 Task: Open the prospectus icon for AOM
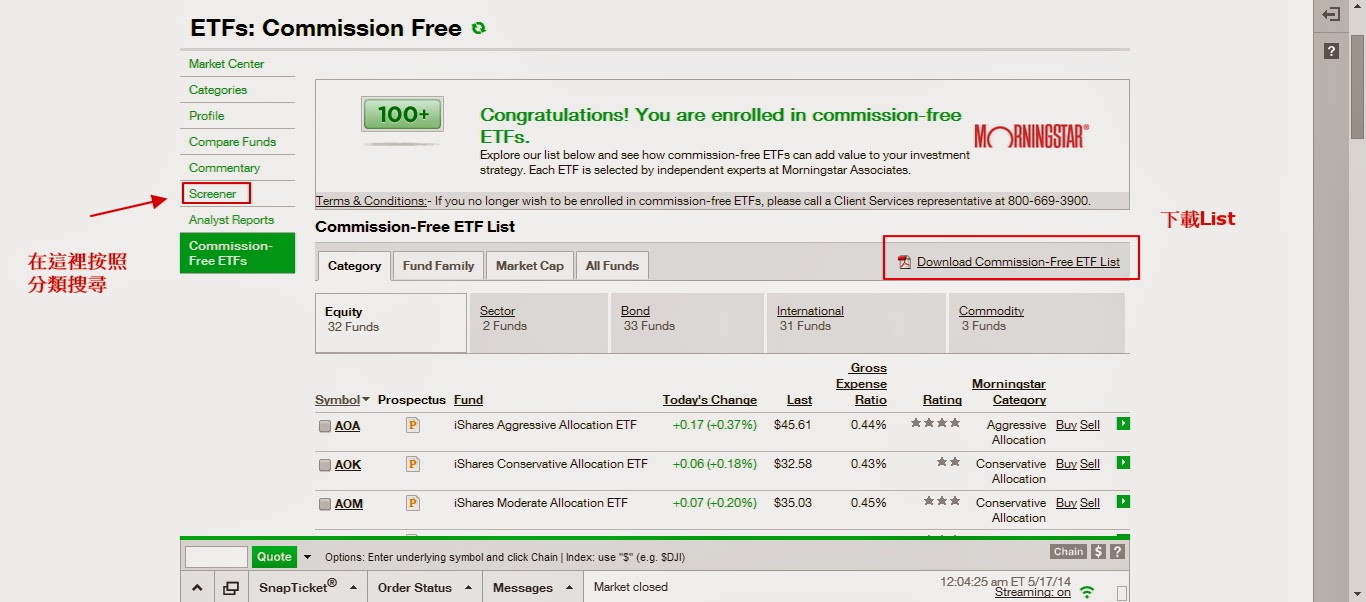click(x=413, y=503)
